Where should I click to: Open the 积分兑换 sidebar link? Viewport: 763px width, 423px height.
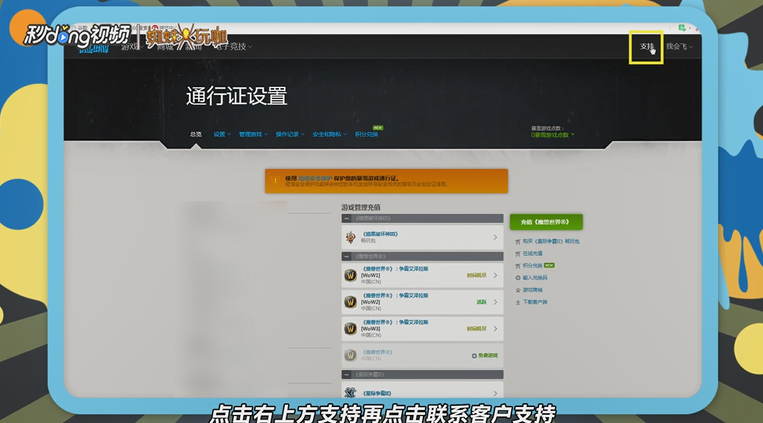point(532,266)
